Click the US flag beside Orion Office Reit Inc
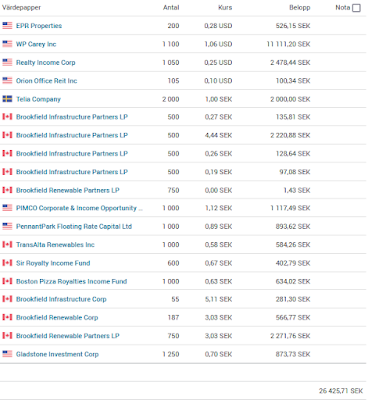This screenshot has width=368, height=400. [7, 80]
